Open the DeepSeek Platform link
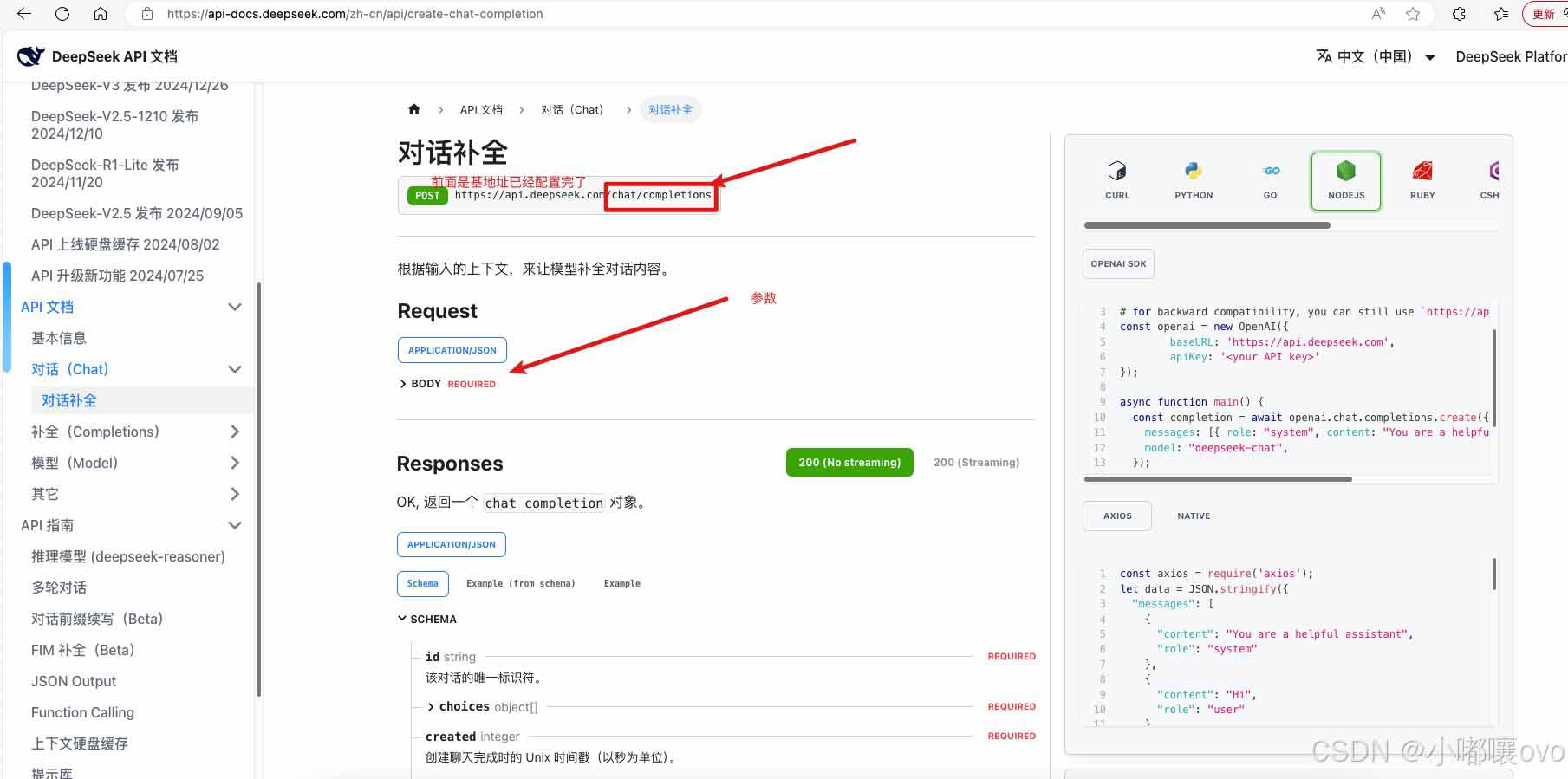 pyautogui.click(x=1511, y=56)
